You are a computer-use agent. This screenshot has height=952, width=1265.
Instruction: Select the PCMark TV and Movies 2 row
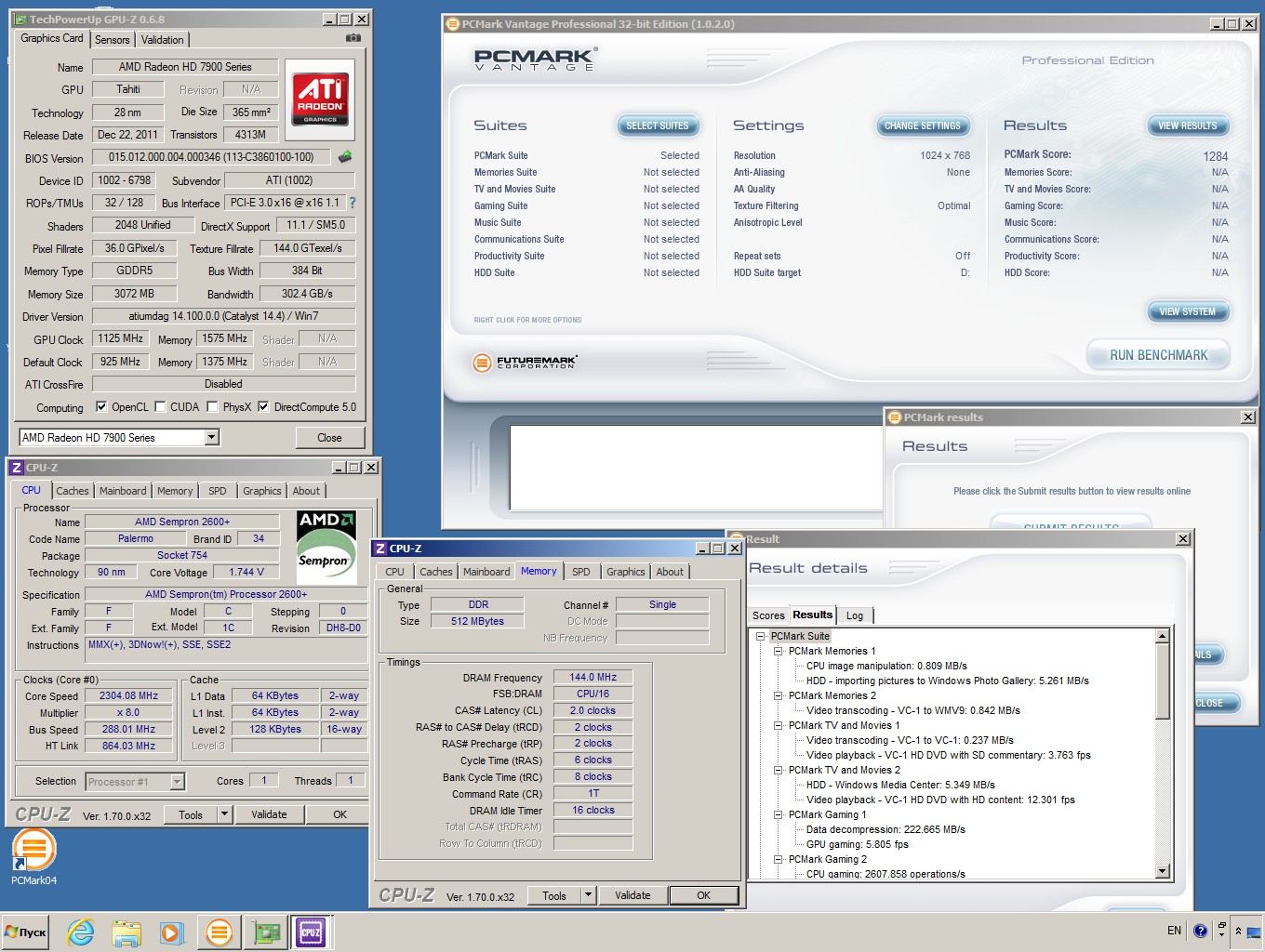844,771
